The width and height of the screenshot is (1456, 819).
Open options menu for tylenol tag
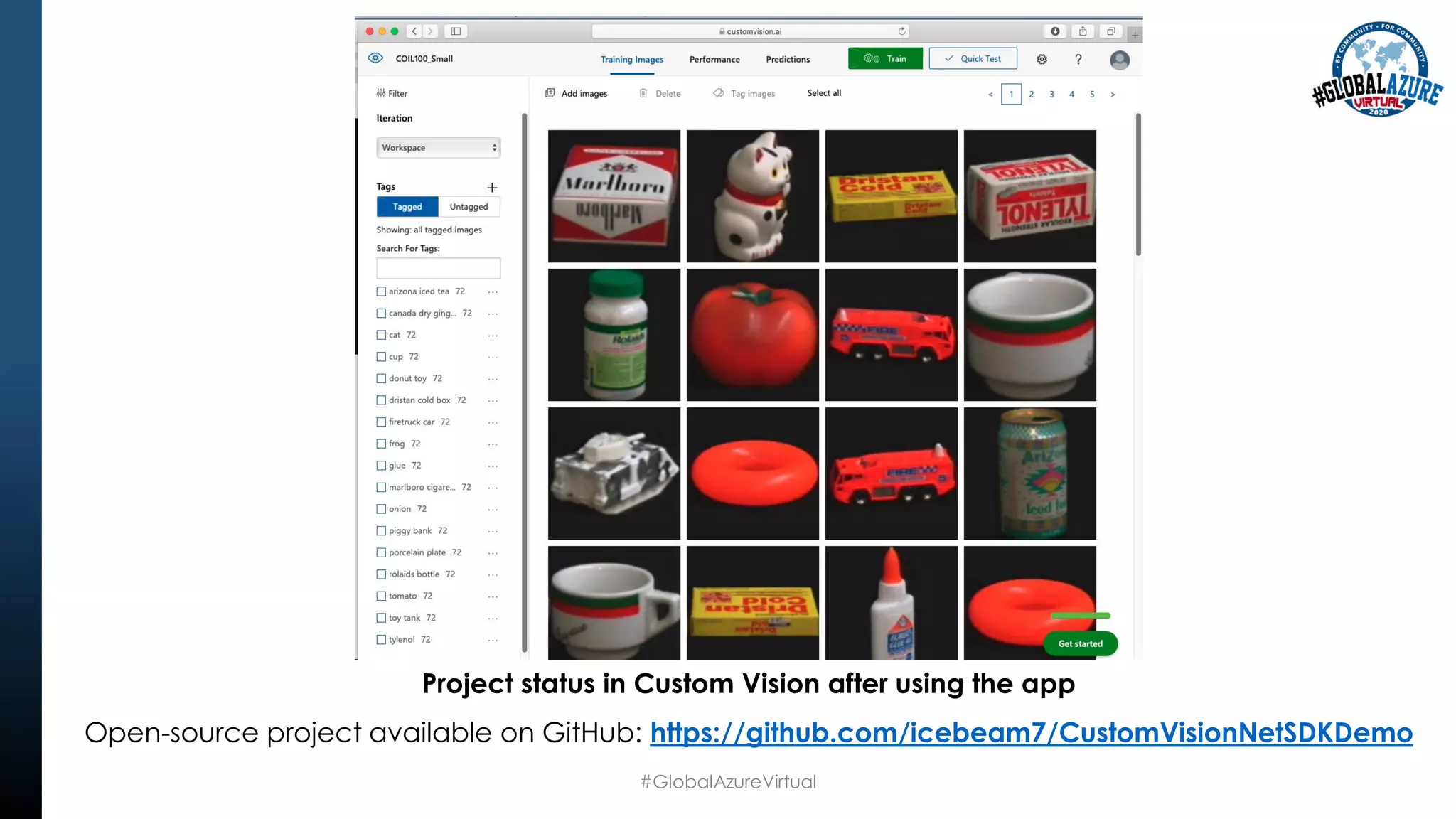click(x=493, y=641)
